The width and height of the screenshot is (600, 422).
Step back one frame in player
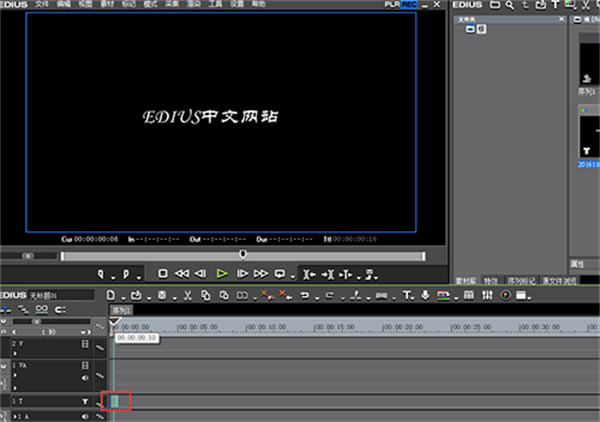[x=201, y=274]
